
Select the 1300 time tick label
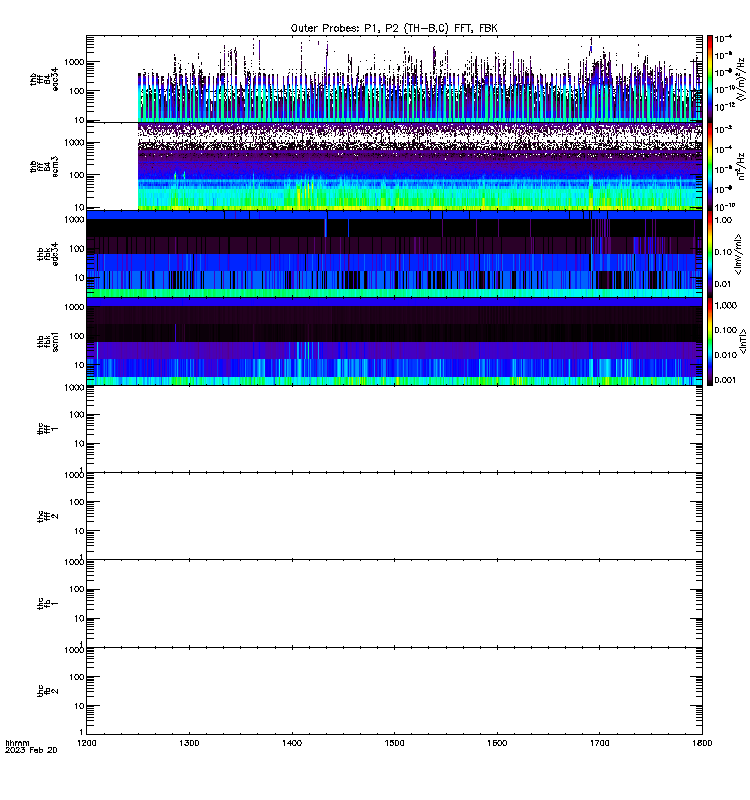[x=189, y=743]
